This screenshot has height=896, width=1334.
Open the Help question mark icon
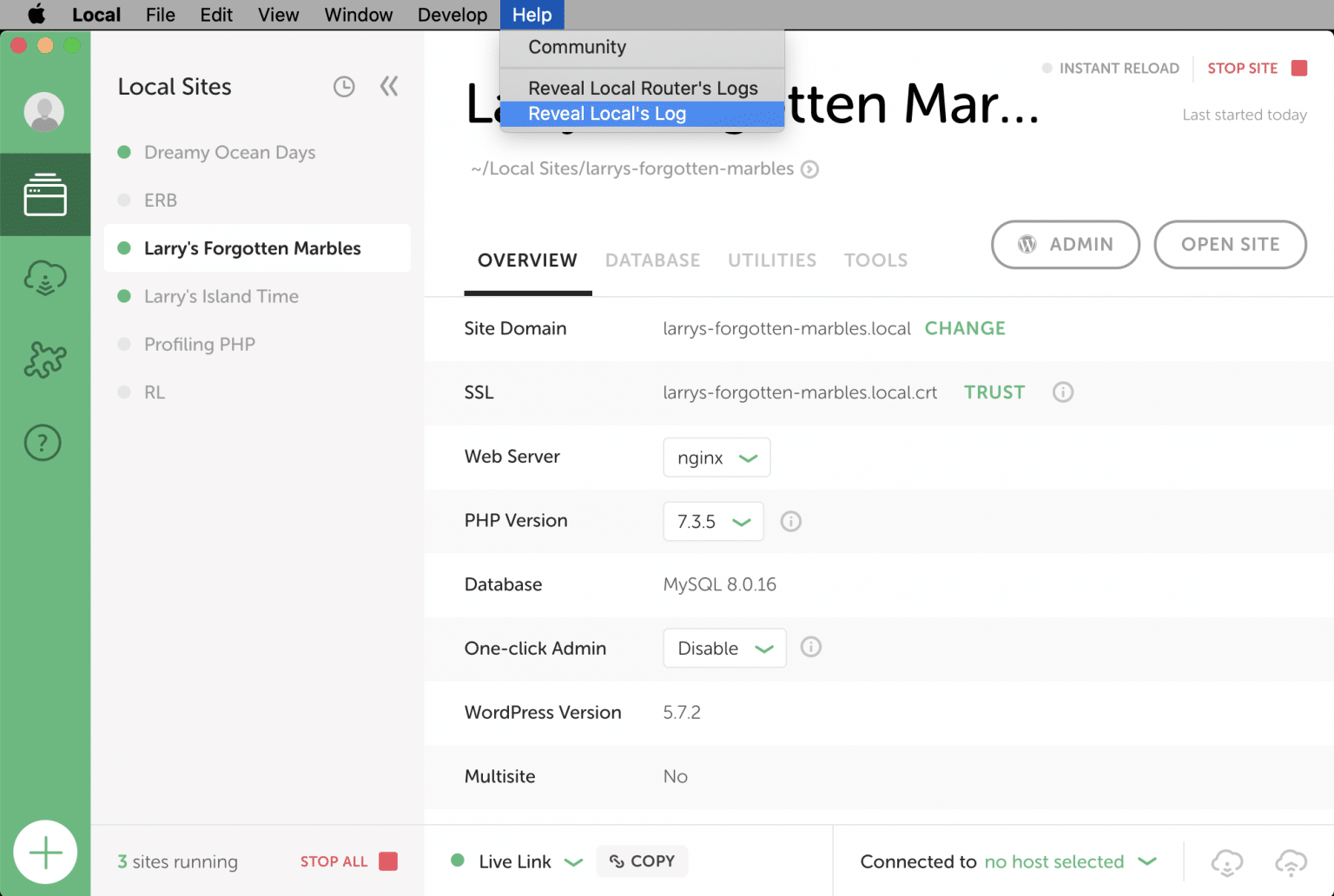(43, 442)
